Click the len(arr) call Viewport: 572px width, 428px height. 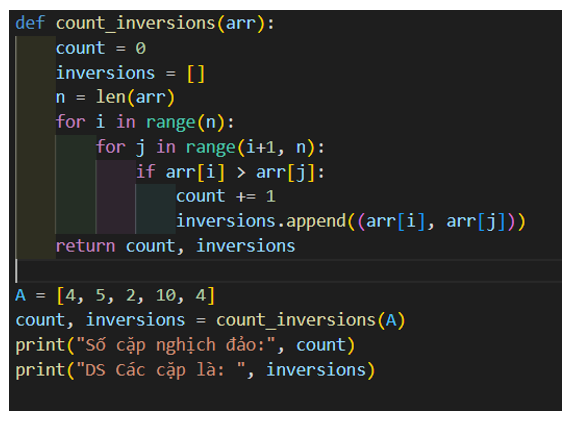135,98
